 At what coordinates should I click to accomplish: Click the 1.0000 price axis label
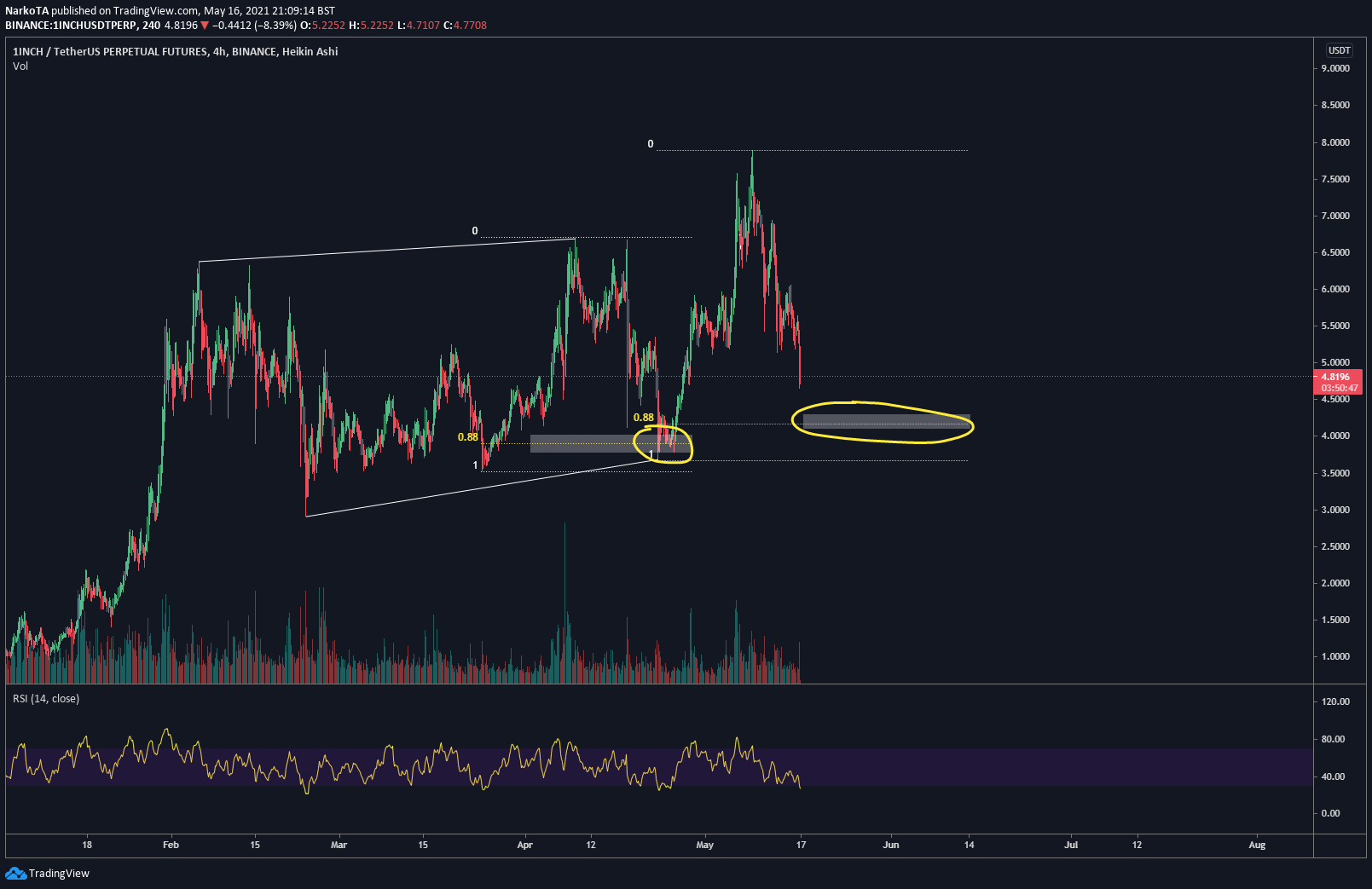click(x=1335, y=656)
